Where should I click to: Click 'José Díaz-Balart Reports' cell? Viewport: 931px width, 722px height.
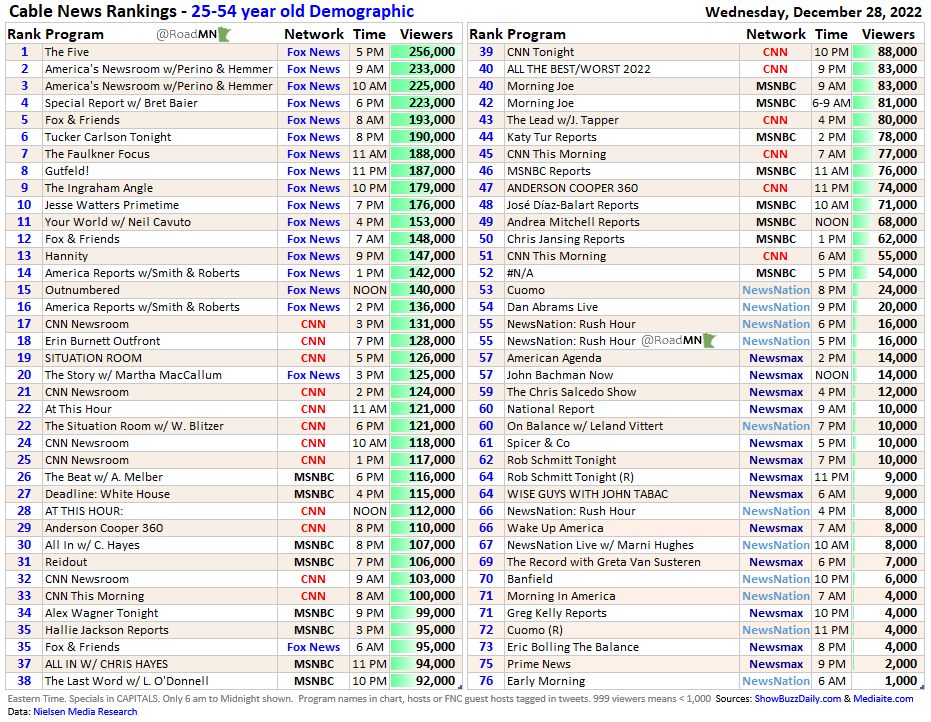coord(622,205)
